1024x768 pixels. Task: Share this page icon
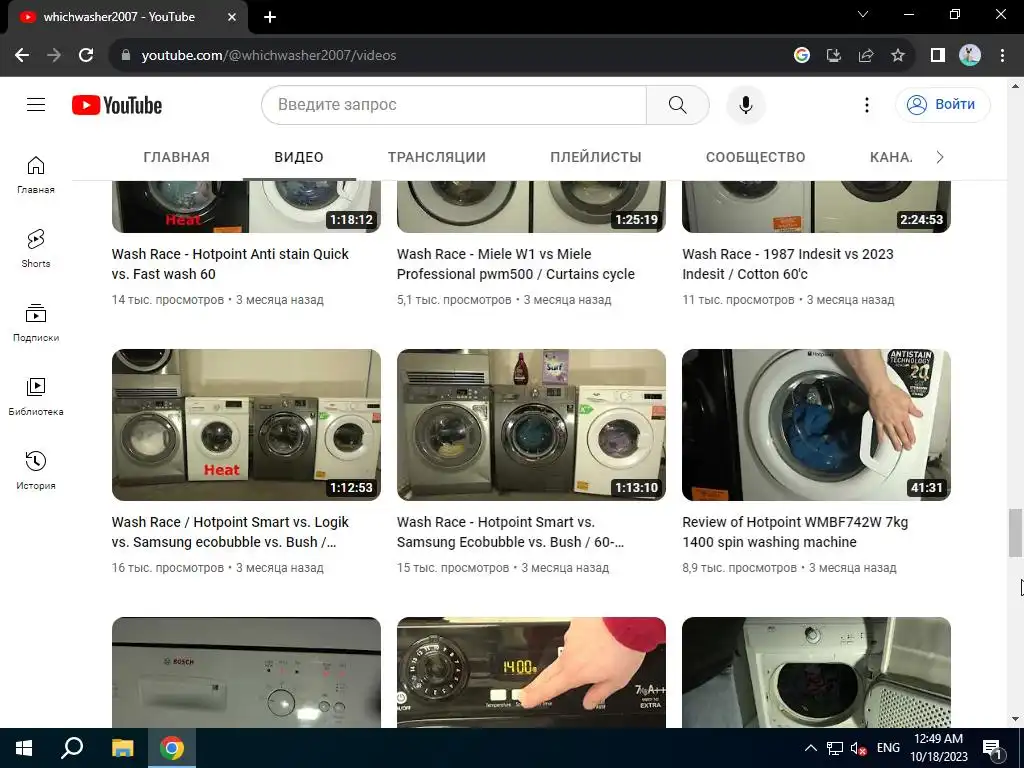coord(866,55)
